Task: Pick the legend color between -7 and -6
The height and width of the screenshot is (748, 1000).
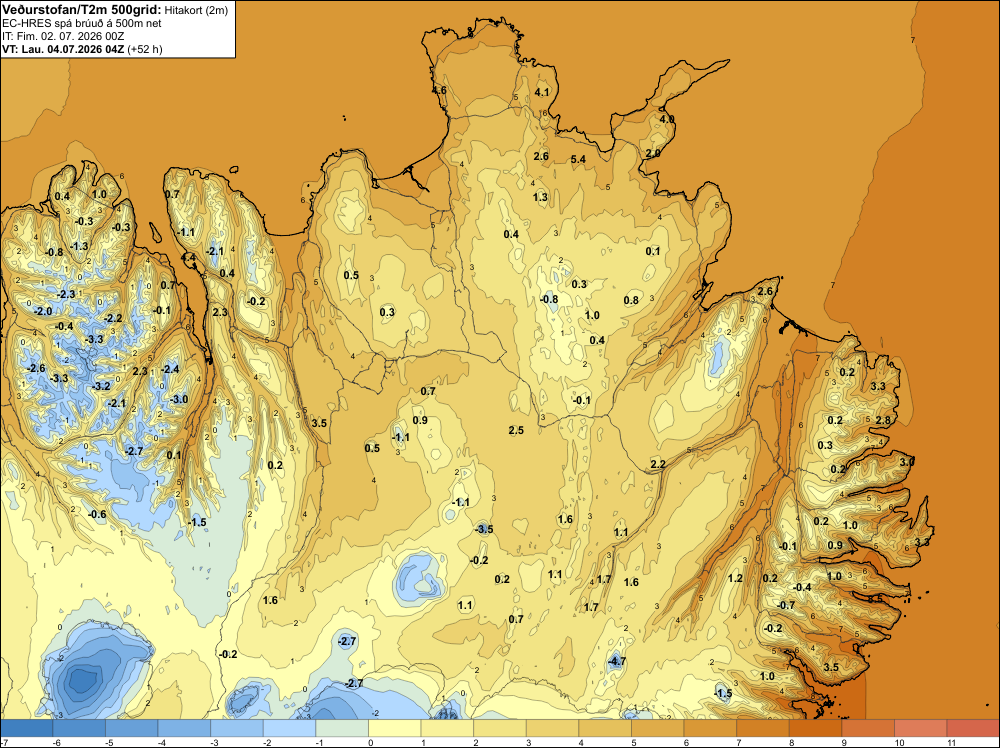Action: tap(26, 728)
